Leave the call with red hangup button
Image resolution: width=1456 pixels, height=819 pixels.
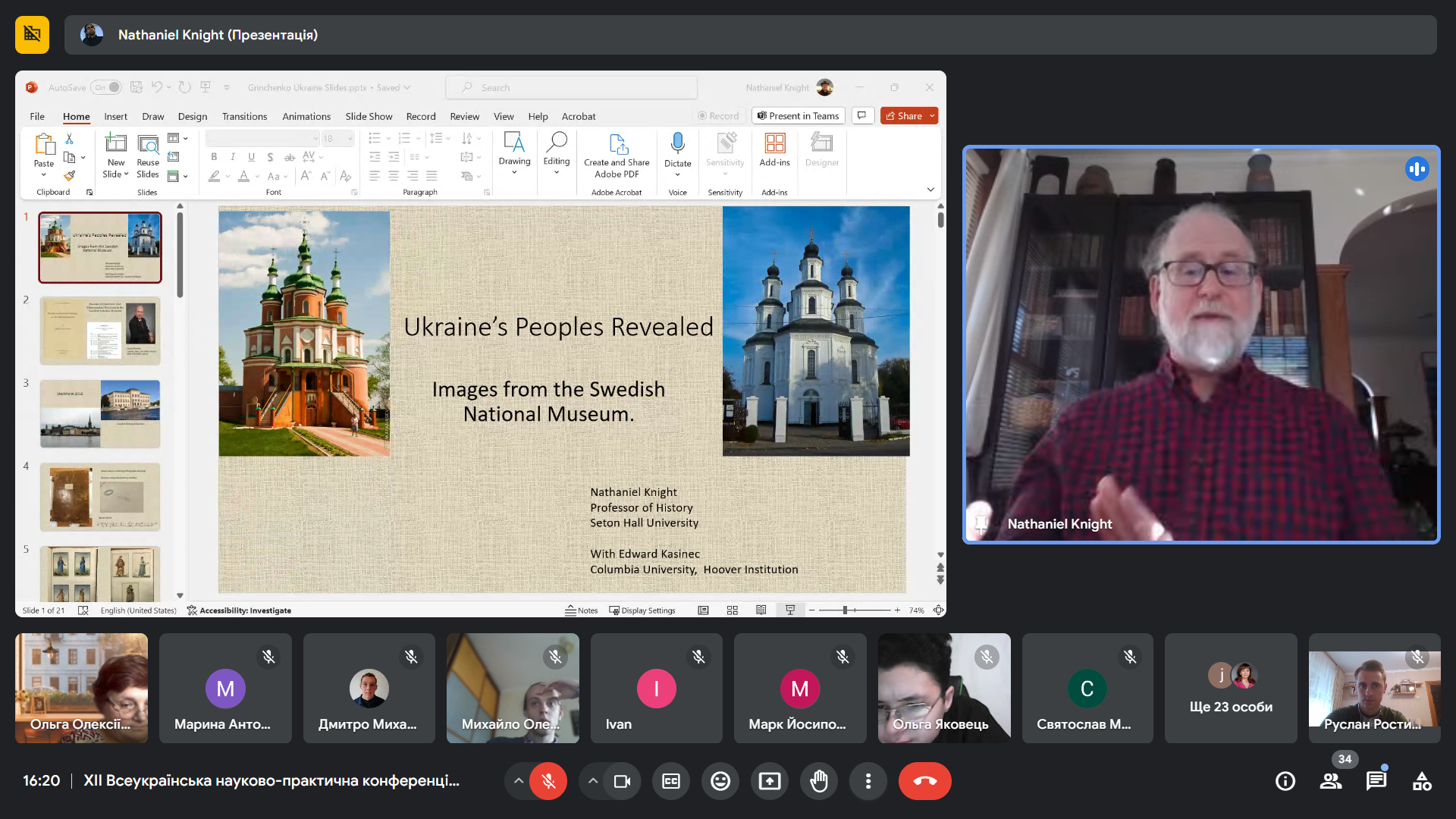tap(924, 781)
